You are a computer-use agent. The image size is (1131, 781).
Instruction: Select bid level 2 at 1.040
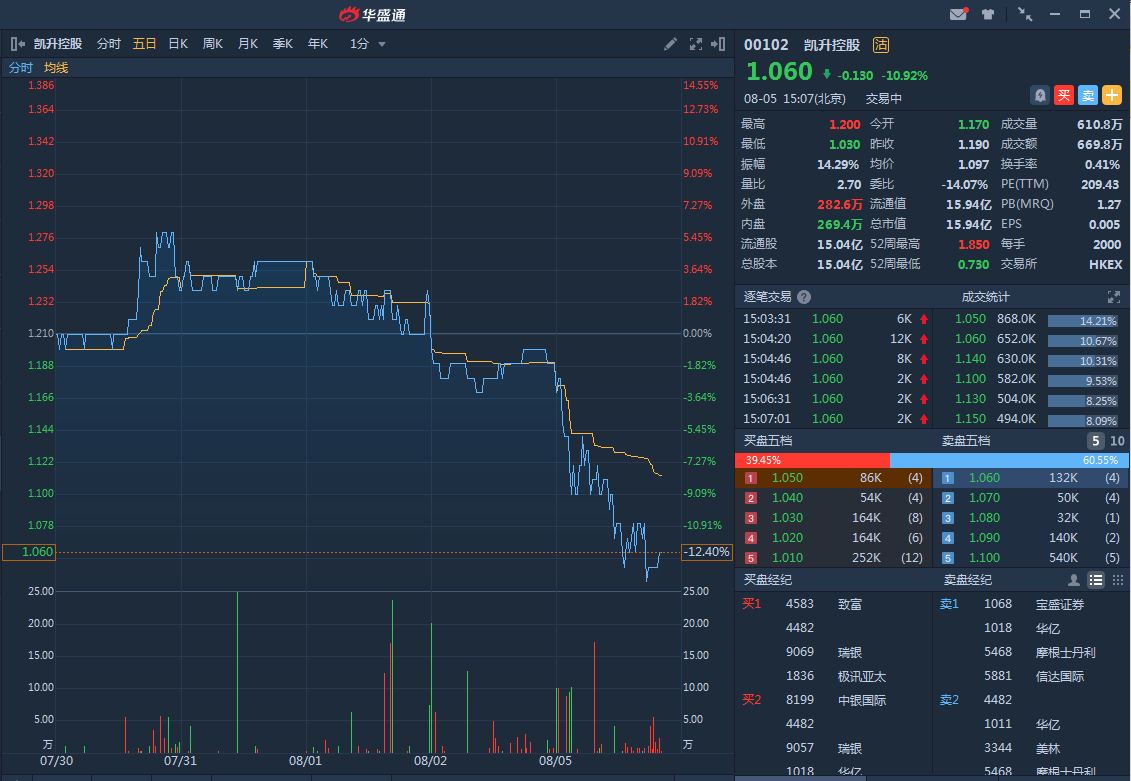coord(833,498)
